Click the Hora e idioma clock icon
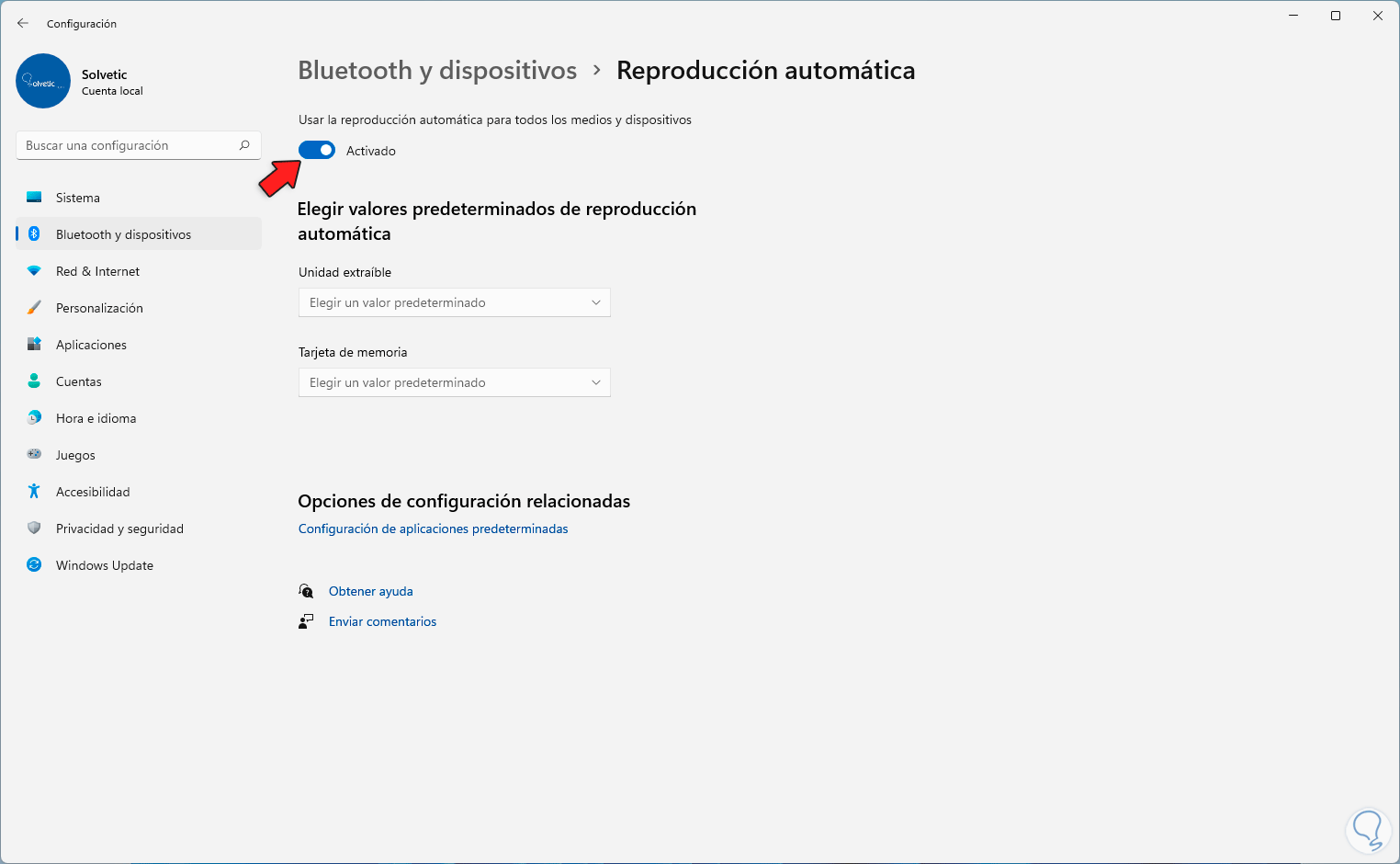The height and width of the screenshot is (864, 1400). click(34, 418)
